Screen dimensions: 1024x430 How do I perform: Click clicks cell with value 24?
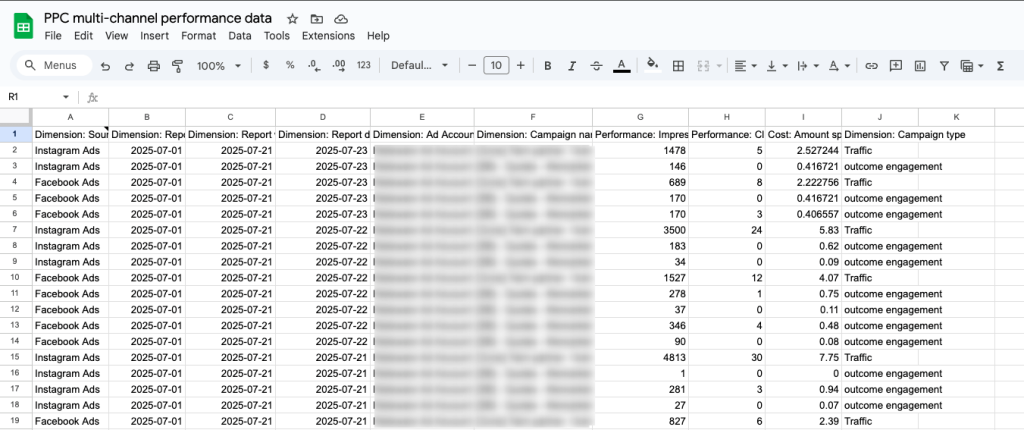click(727, 230)
